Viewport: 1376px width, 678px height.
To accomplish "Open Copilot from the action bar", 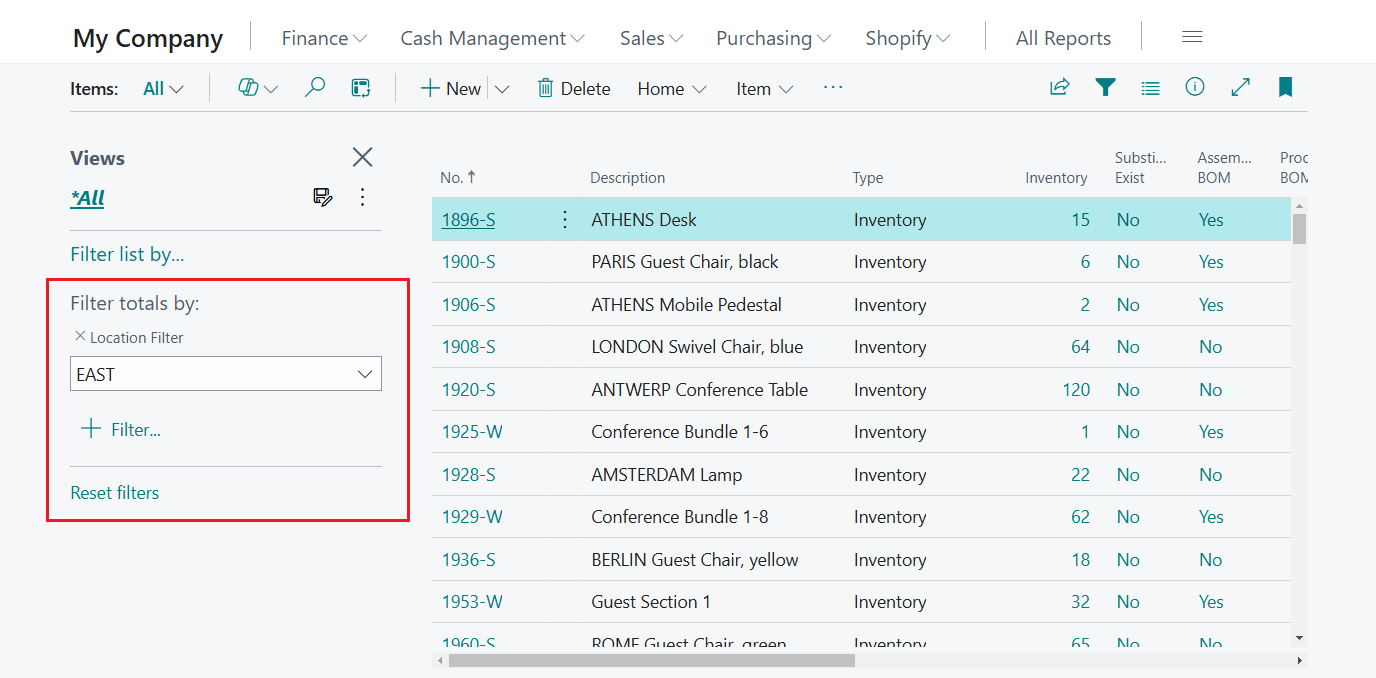I will (250, 88).
